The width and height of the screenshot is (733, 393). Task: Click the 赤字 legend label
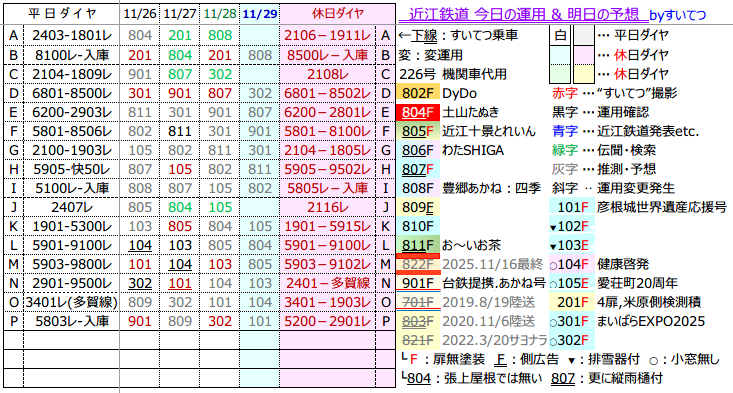pos(565,93)
